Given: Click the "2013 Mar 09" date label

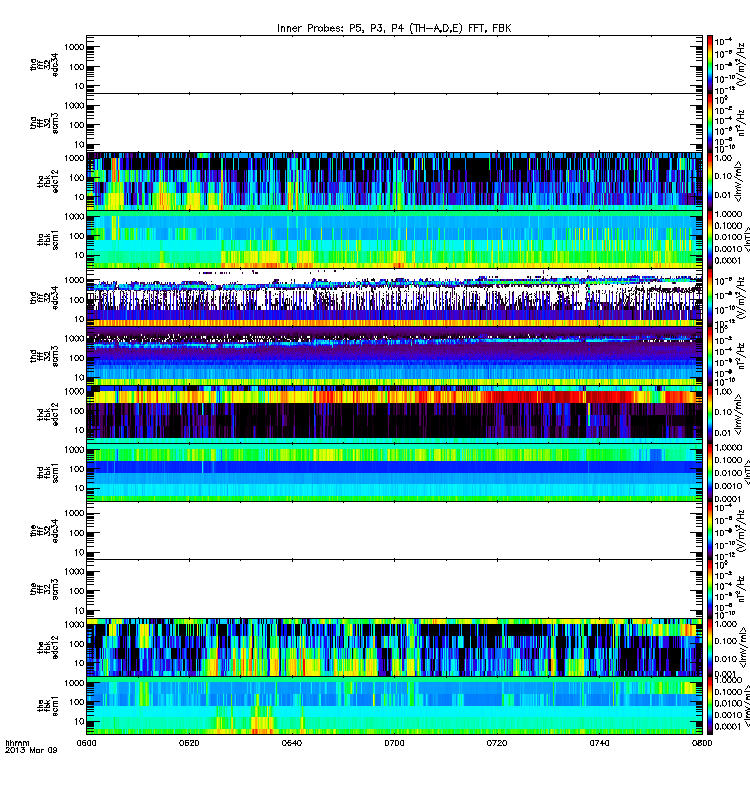Looking at the screenshot, I should (x=31, y=751).
